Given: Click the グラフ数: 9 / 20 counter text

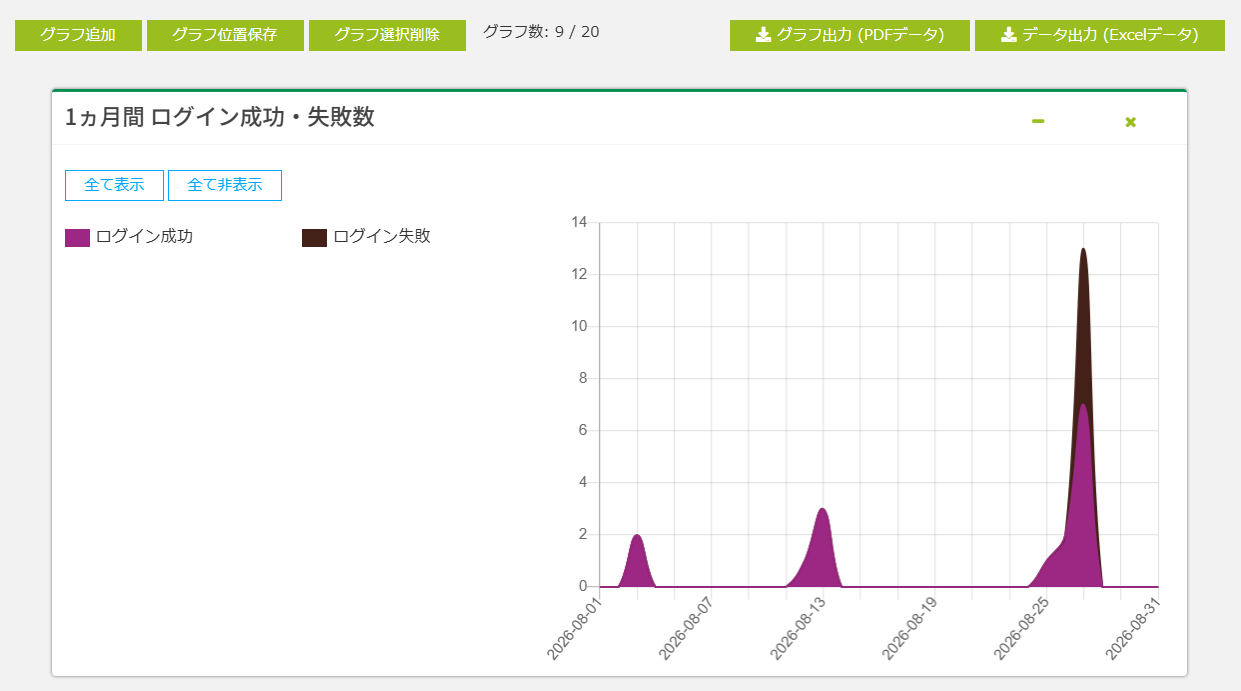Looking at the screenshot, I should pyautogui.click(x=541, y=32).
